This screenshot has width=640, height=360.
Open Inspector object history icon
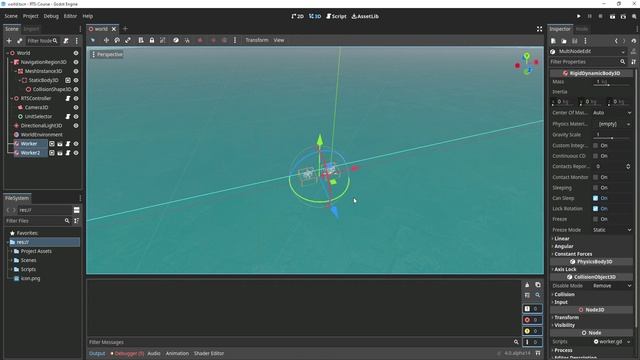[x=633, y=41]
